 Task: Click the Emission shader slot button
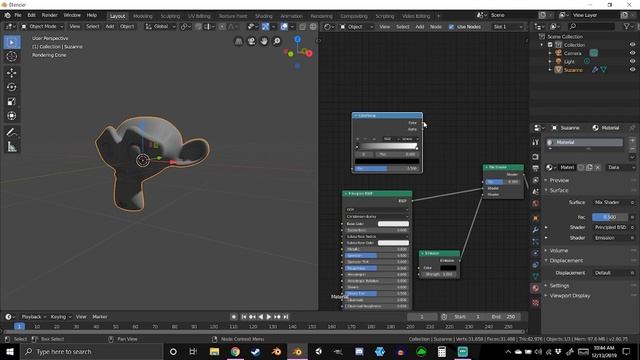[x=610, y=238]
